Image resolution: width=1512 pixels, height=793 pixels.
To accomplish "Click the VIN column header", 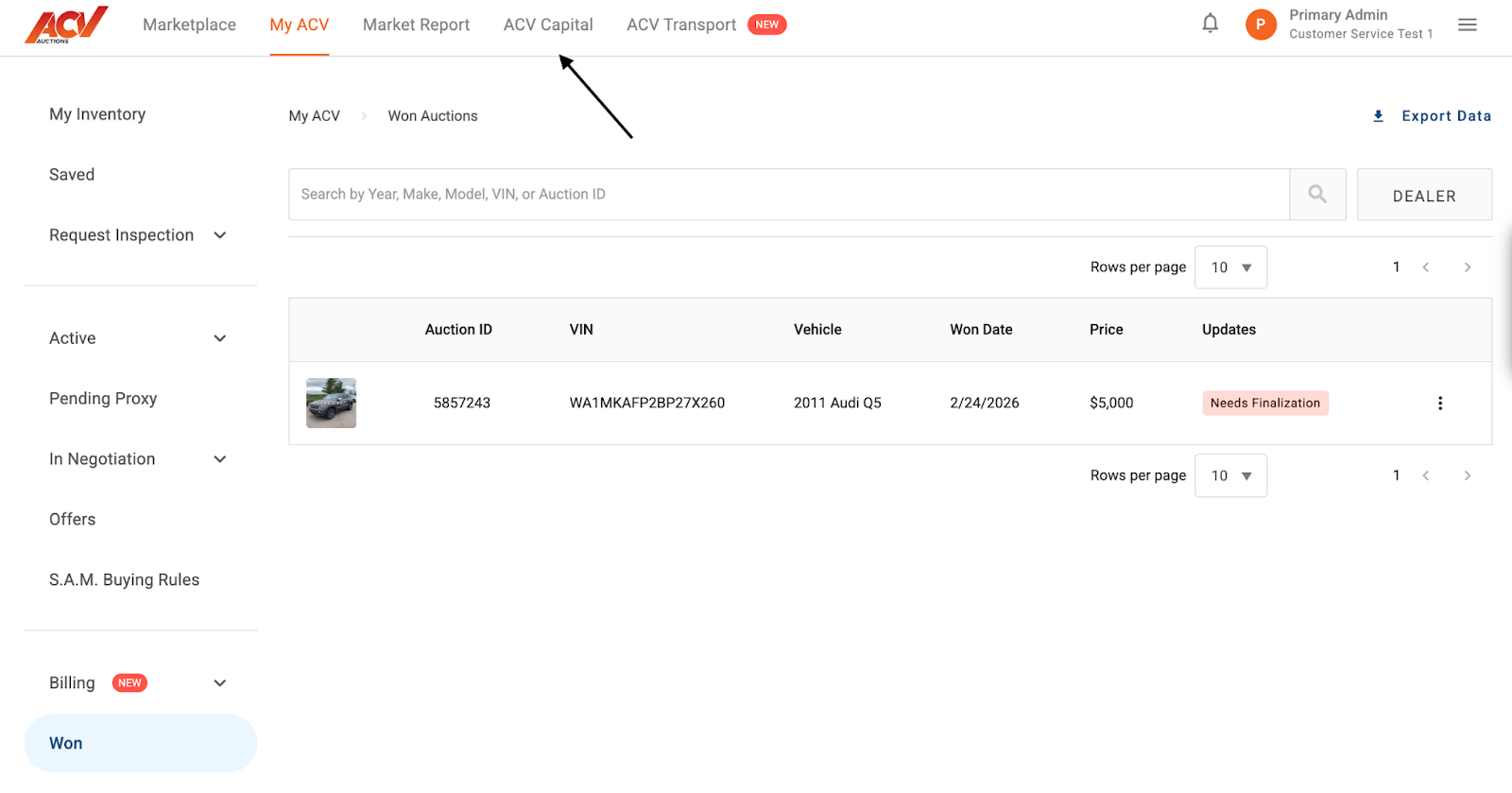I will (x=581, y=330).
